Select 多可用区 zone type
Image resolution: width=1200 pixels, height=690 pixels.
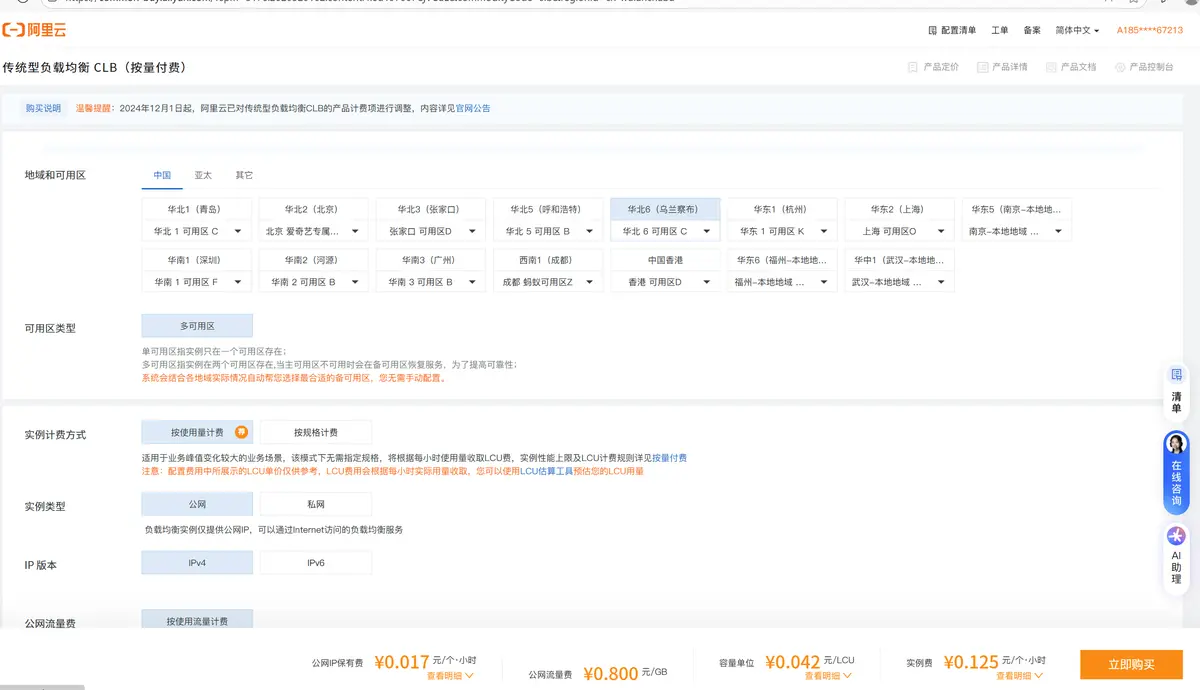point(197,326)
